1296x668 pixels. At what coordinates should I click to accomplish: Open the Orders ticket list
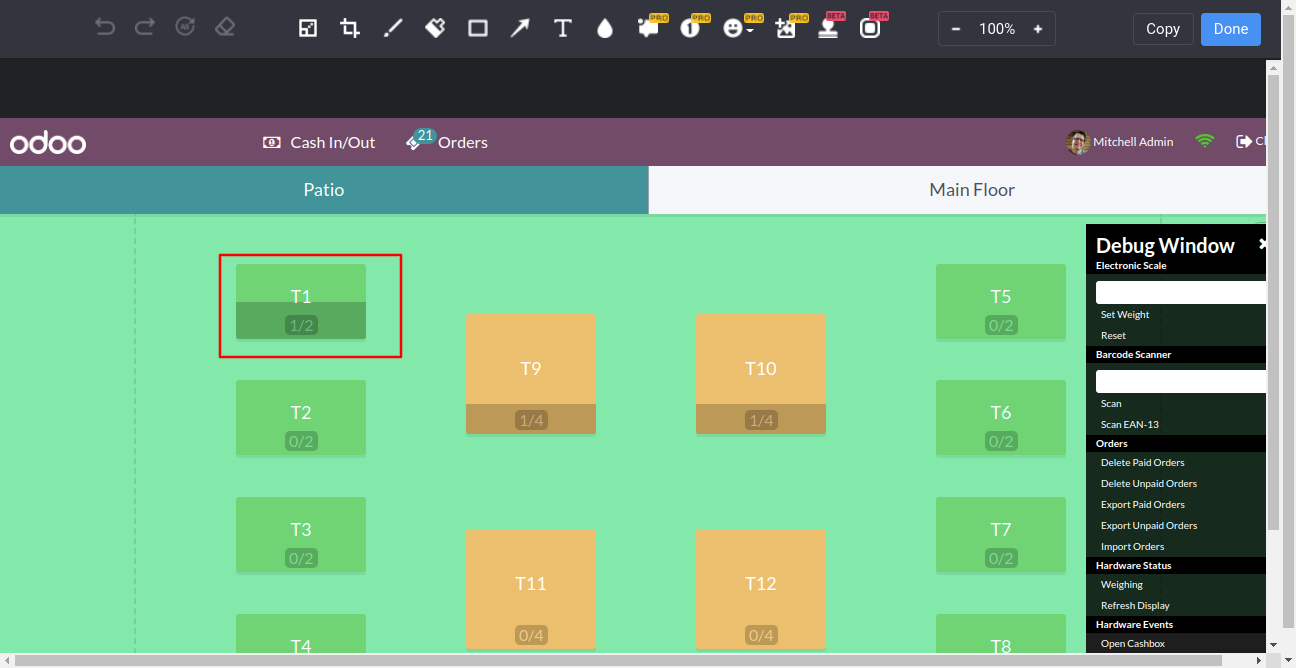tap(447, 141)
